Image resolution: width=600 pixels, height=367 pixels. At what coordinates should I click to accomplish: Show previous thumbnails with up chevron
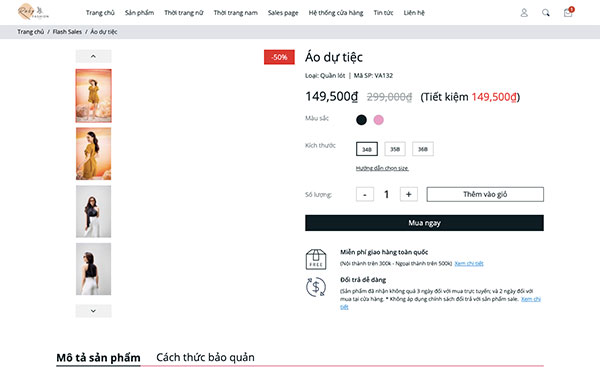(x=93, y=56)
